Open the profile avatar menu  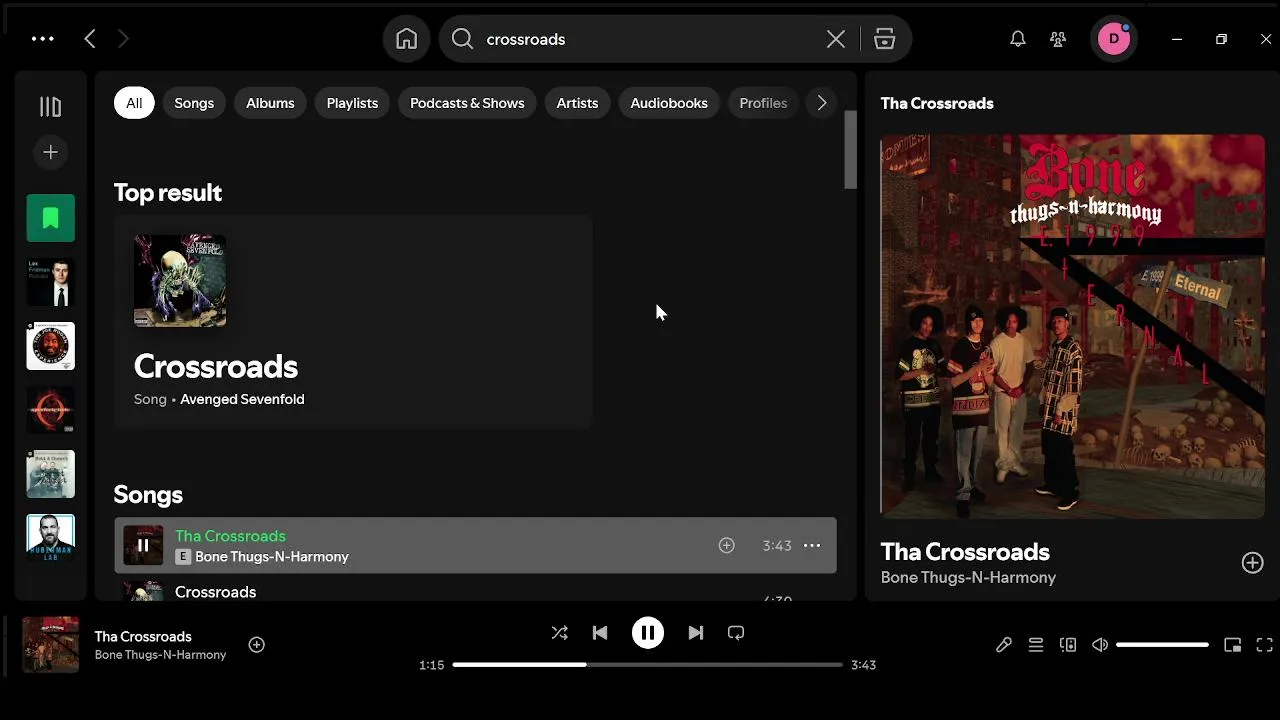pos(1113,39)
